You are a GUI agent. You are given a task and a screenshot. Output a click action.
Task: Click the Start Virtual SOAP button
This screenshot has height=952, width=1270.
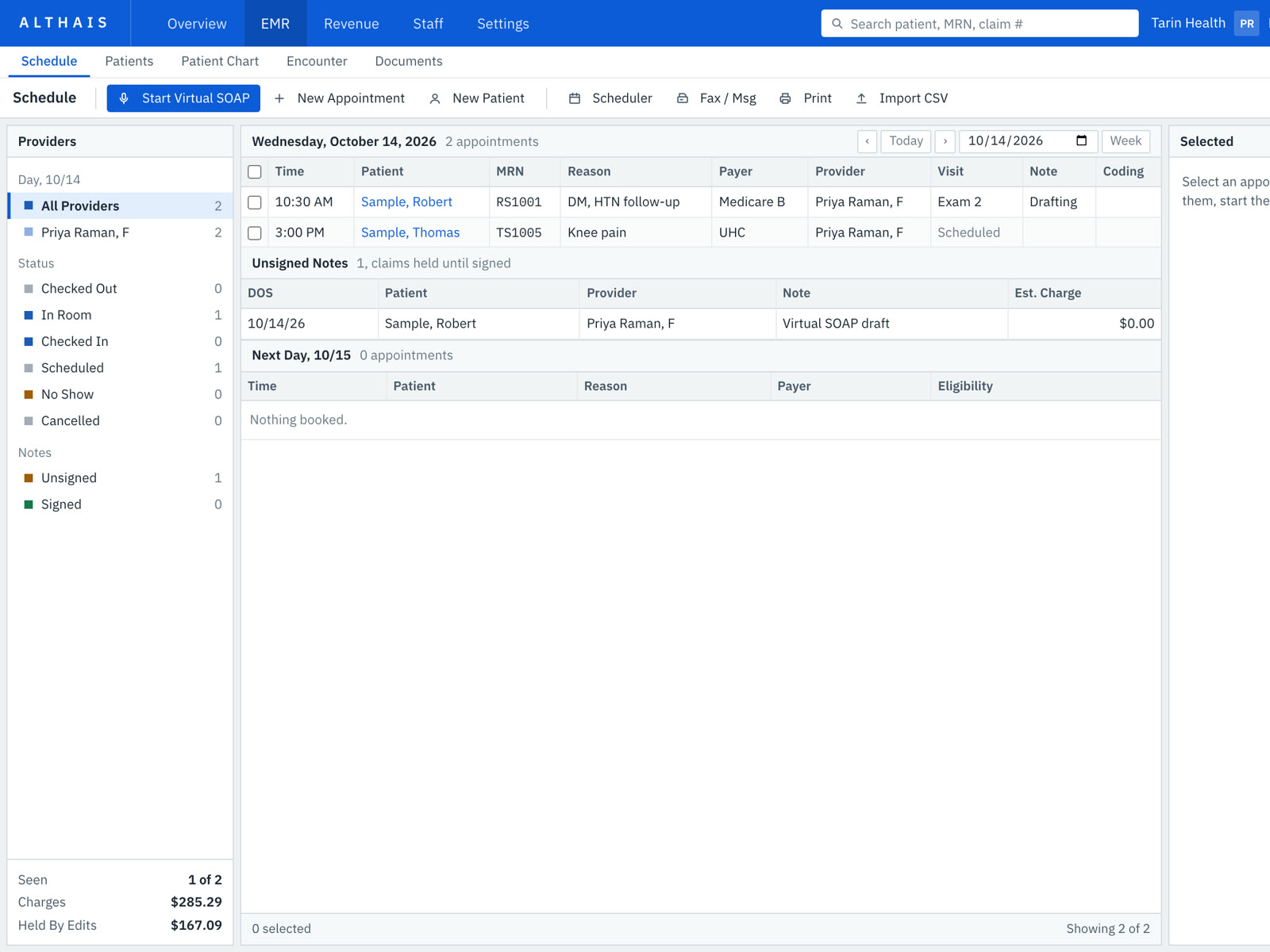click(183, 98)
